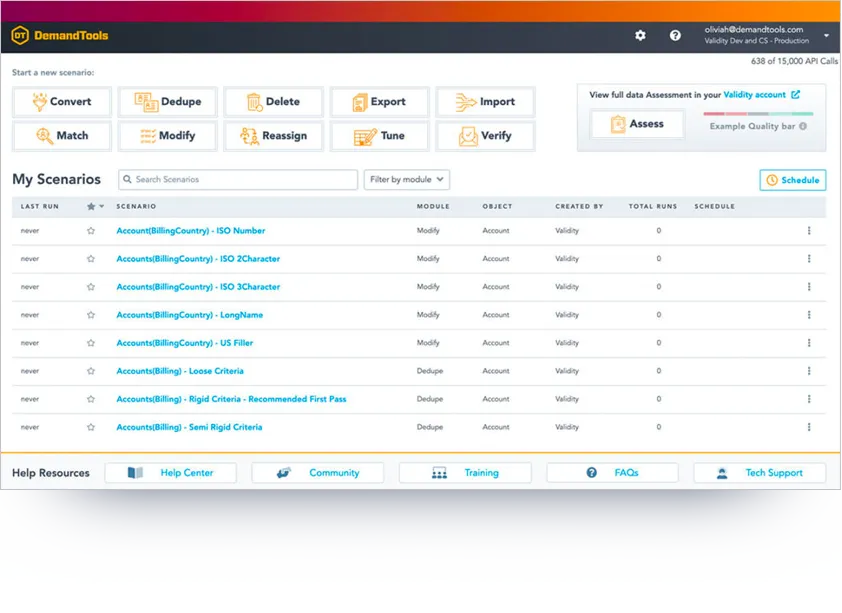Open more options for Loose Criteria row
Viewport: 842px width, 613px height.
[x=809, y=371]
